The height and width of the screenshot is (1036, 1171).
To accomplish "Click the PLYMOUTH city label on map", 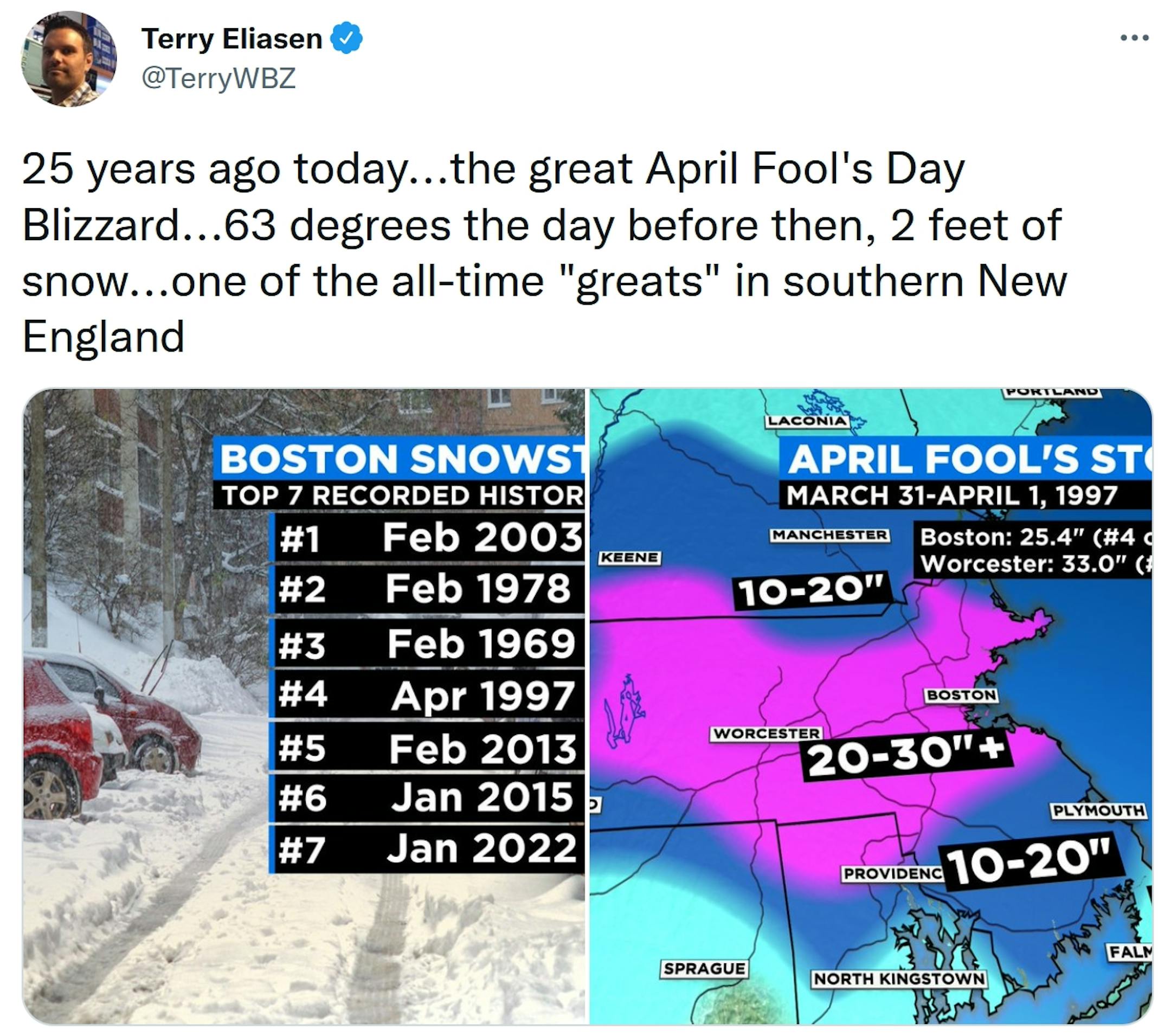I will tap(1098, 810).
